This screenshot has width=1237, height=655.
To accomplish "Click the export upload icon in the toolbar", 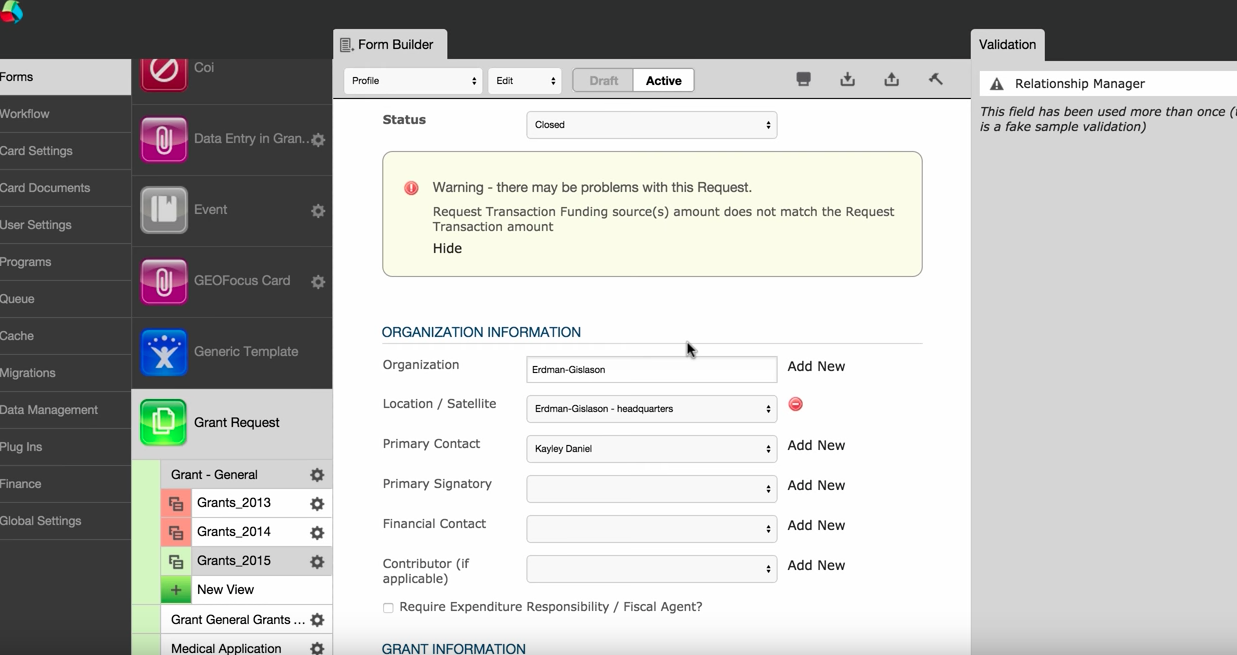I will pos(891,79).
